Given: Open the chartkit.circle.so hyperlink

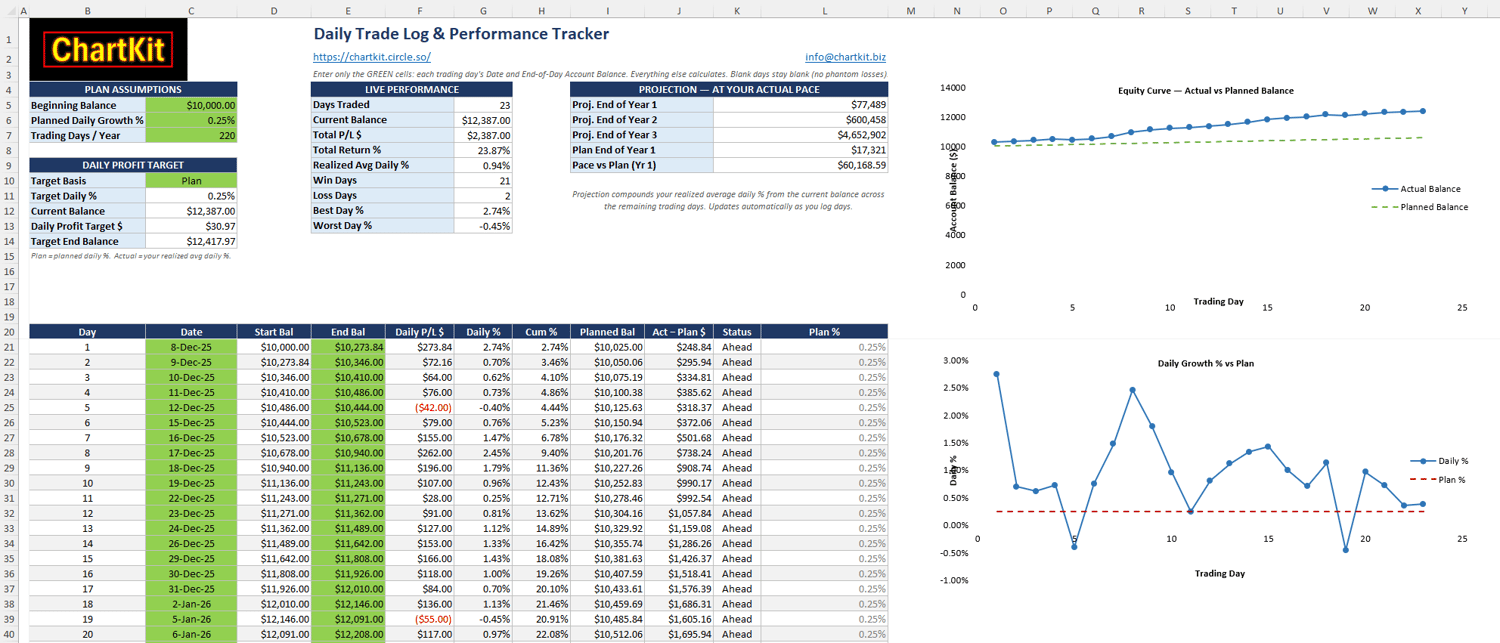Looking at the screenshot, I should (372, 58).
